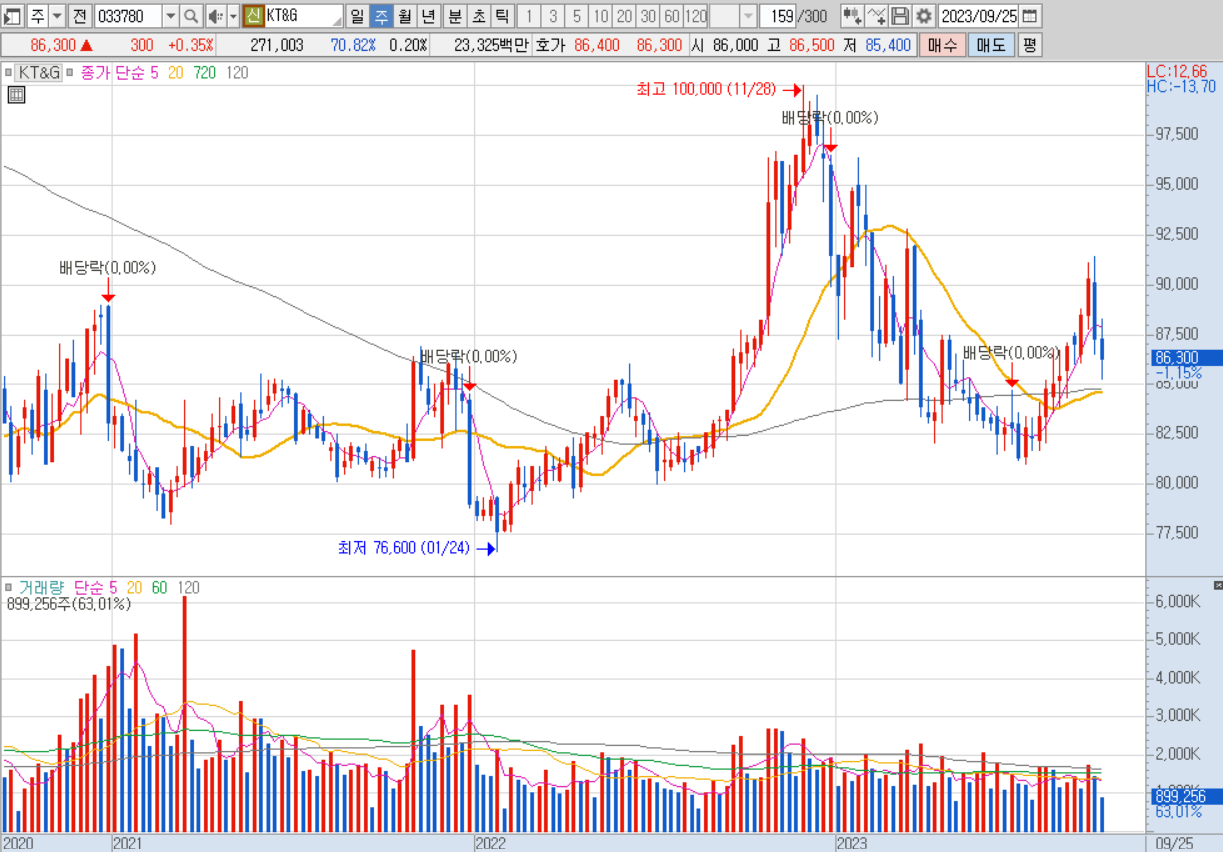Click the small grid tool icon below the KT&G label
This screenshot has height=852, width=1223.
[16, 94]
